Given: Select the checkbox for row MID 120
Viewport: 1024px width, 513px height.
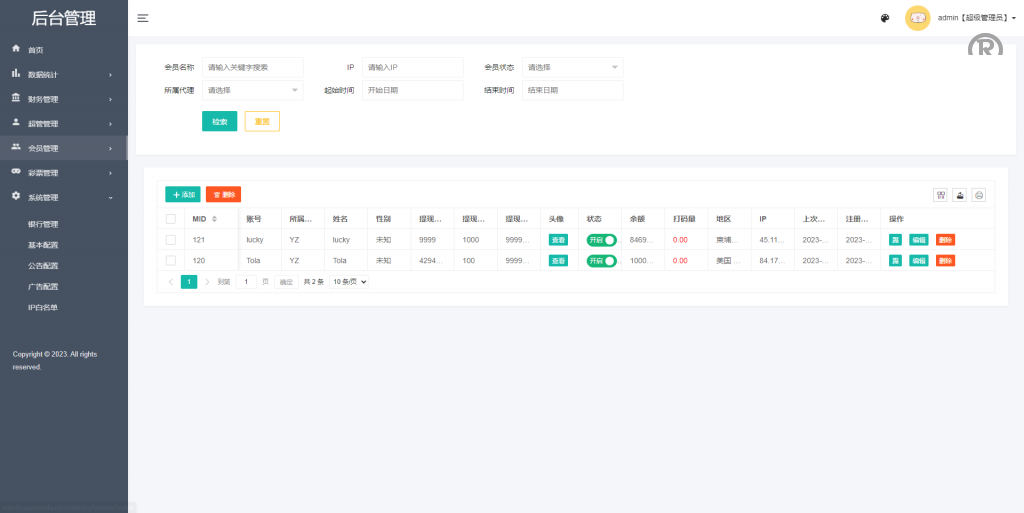Looking at the screenshot, I should (x=171, y=261).
